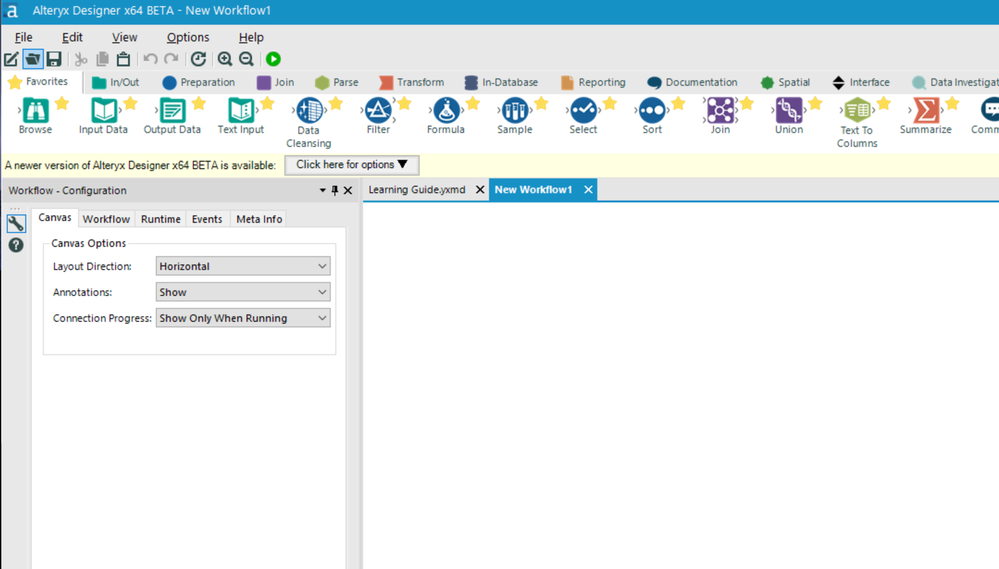Image resolution: width=999 pixels, height=569 pixels.
Task: Open the Annotations dropdown
Action: click(243, 292)
